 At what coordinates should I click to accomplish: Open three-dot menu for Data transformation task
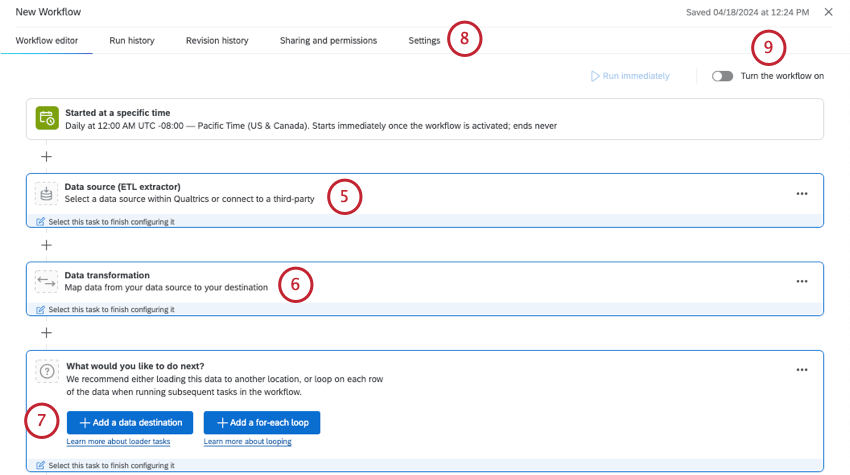[802, 281]
